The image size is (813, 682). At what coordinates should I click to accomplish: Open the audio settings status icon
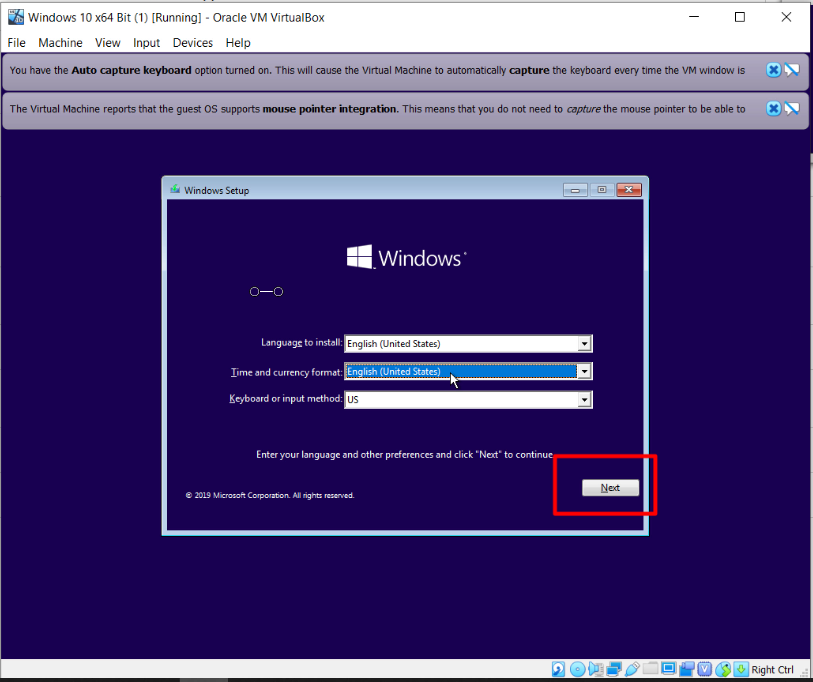click(x=596, y=669)
